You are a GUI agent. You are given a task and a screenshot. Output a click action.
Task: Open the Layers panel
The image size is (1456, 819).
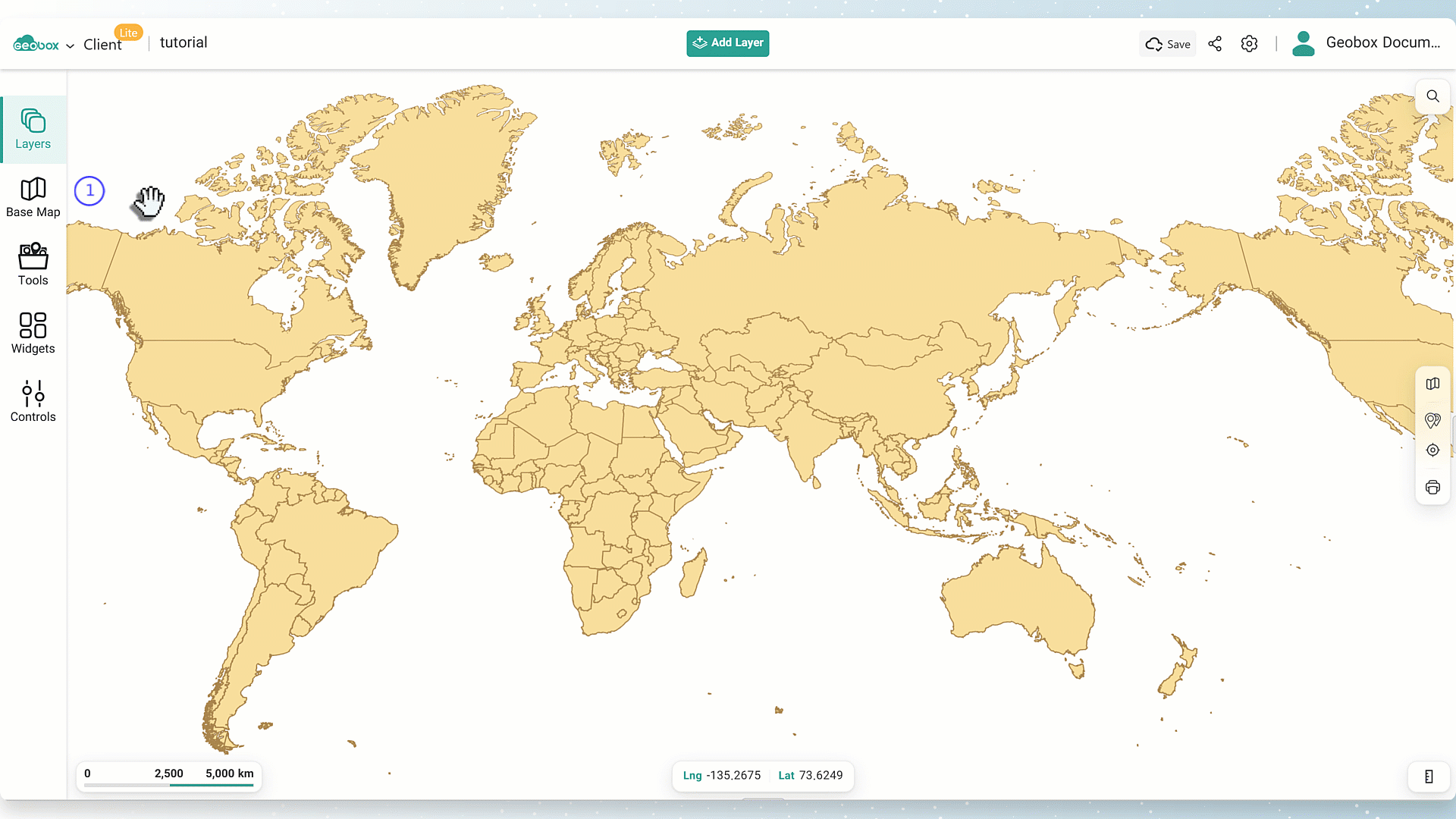33,130
